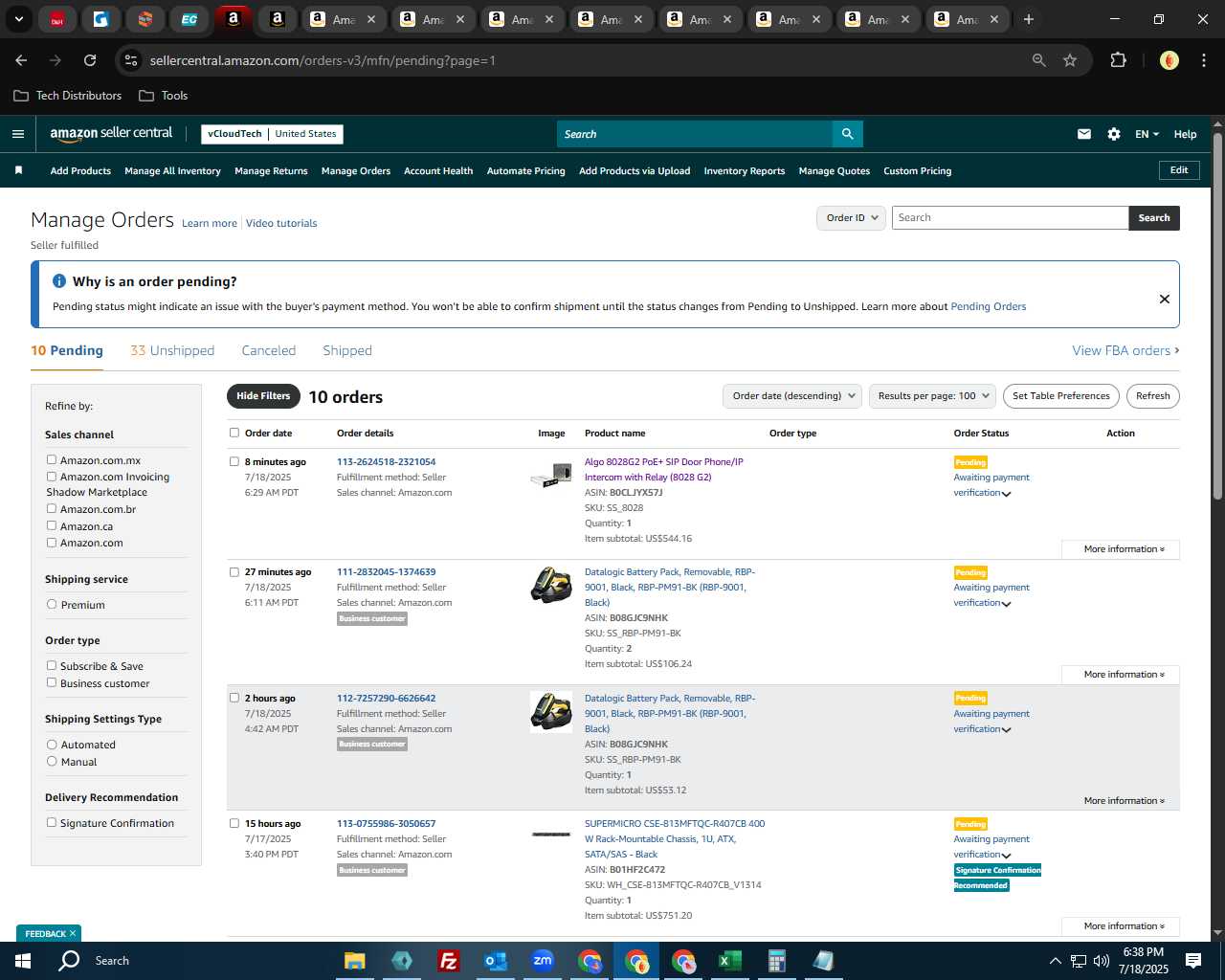Open the browser extensions puzzle icon
1225x980 pixels.
pos(1118,60)
